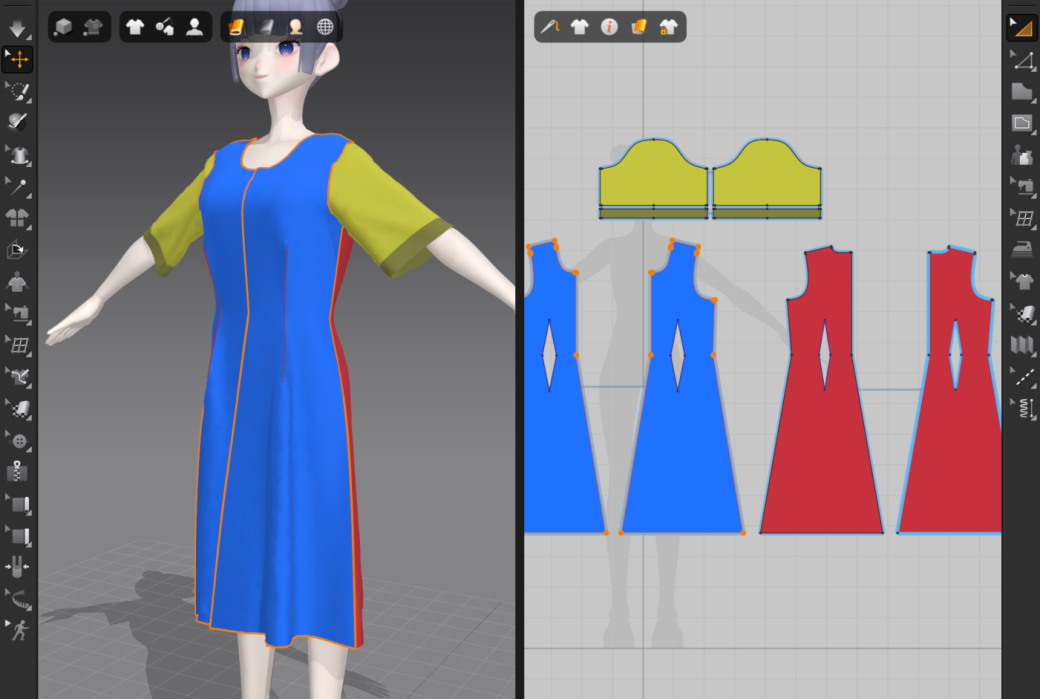Click the 3D box arrow arrangement icon
The height and width of the screenshot is (699, 1040).
17,250
